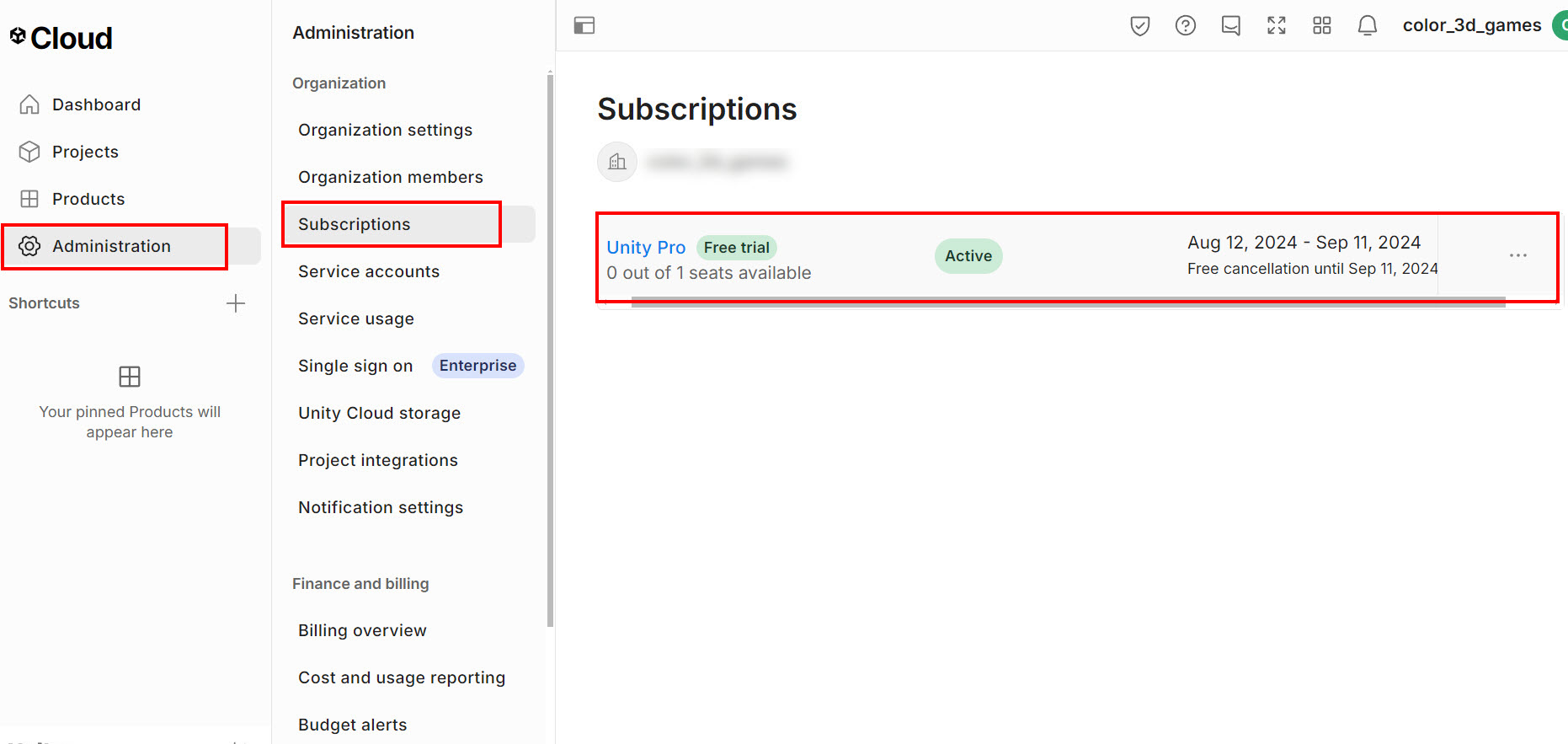The width and height of the screenshot is (1568, 744).
Task: Open the Unity Pro subscription link
Action: (x=646, y=248)
